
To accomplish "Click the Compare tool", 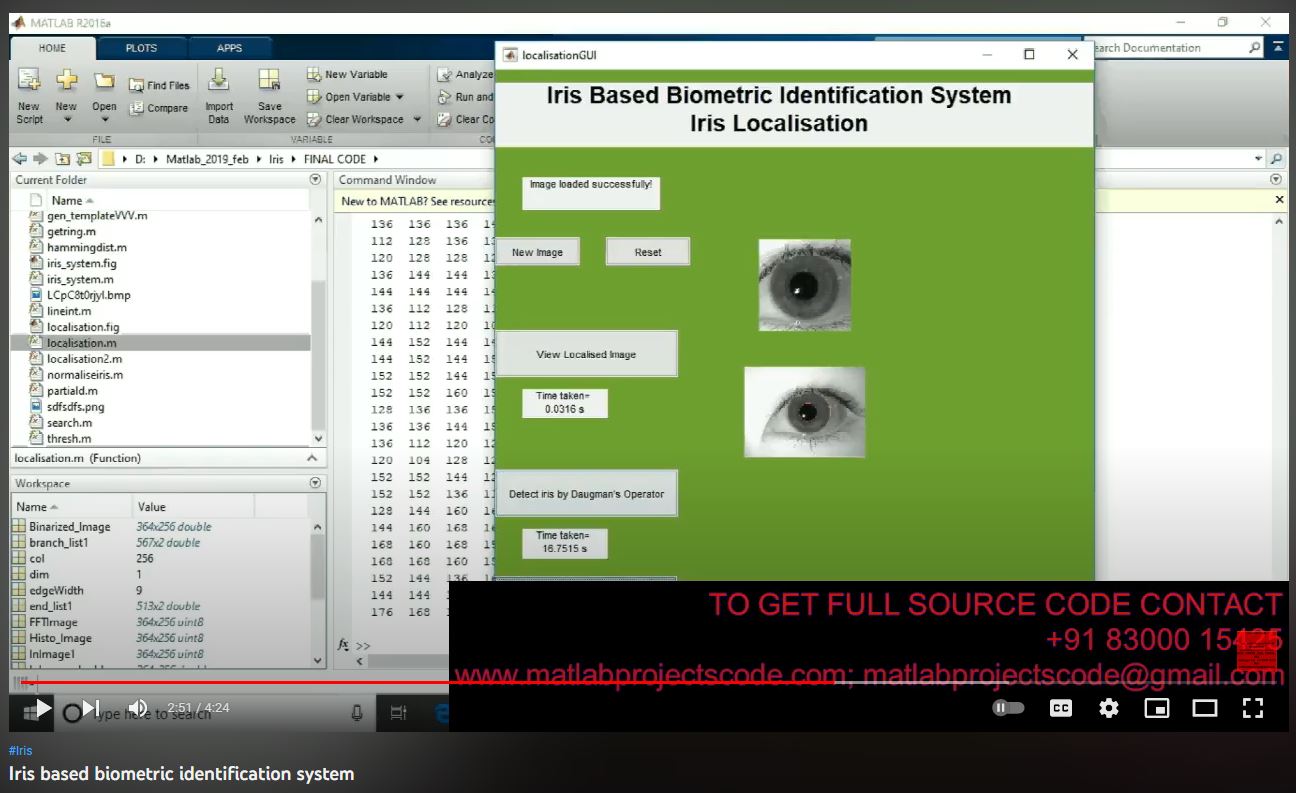I will (x=158, y=108).
